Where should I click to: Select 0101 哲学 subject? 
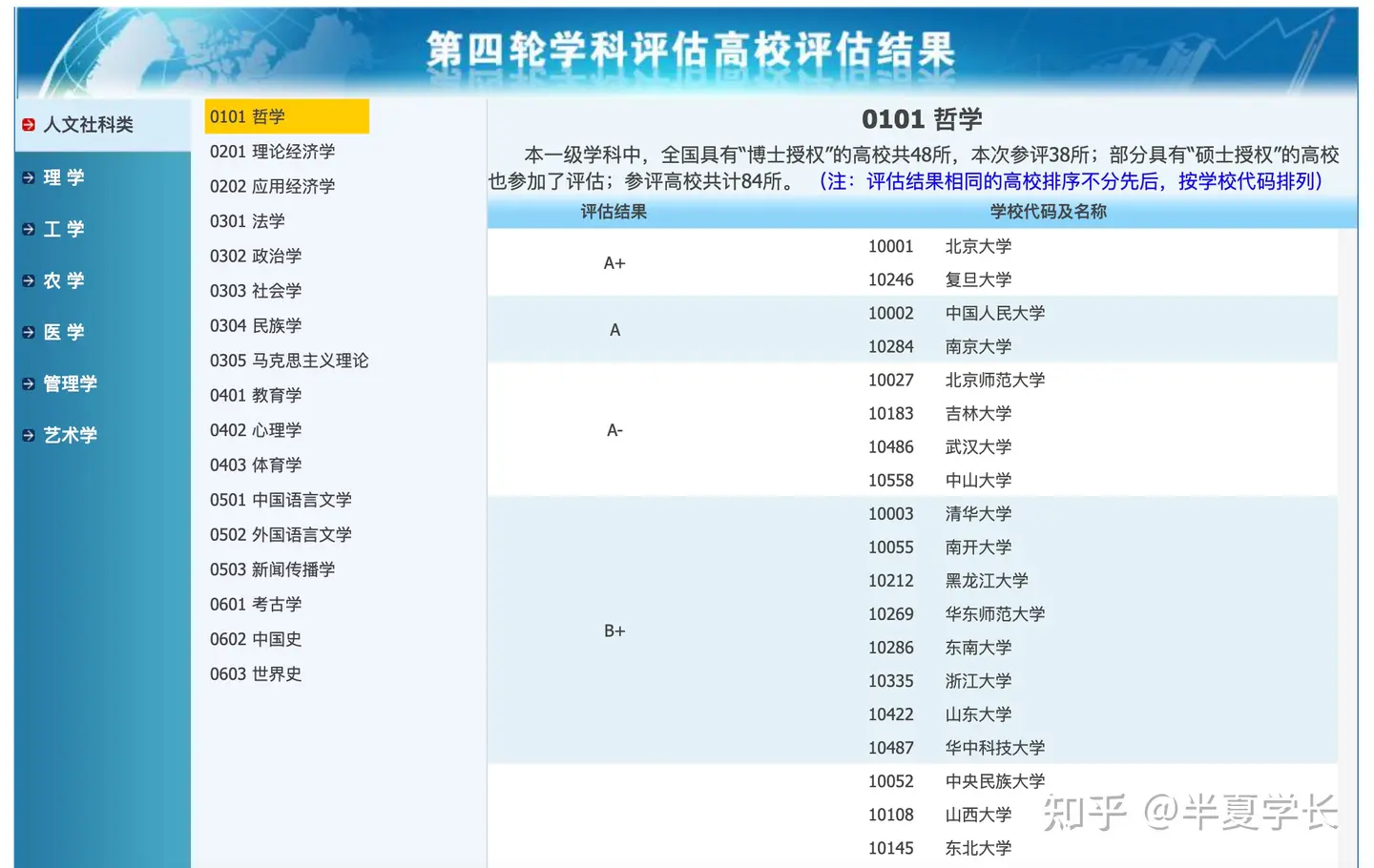pos(248,116)
